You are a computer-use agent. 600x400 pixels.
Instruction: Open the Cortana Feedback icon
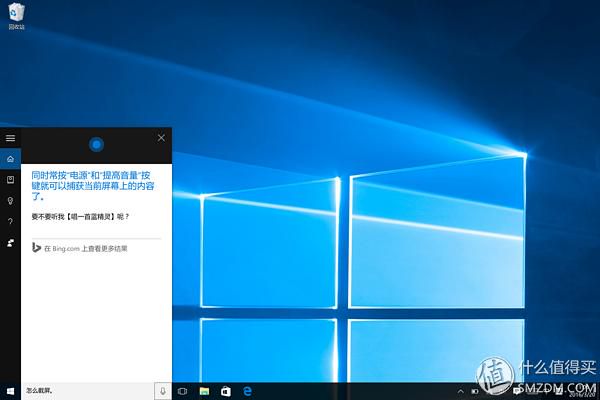10,243
